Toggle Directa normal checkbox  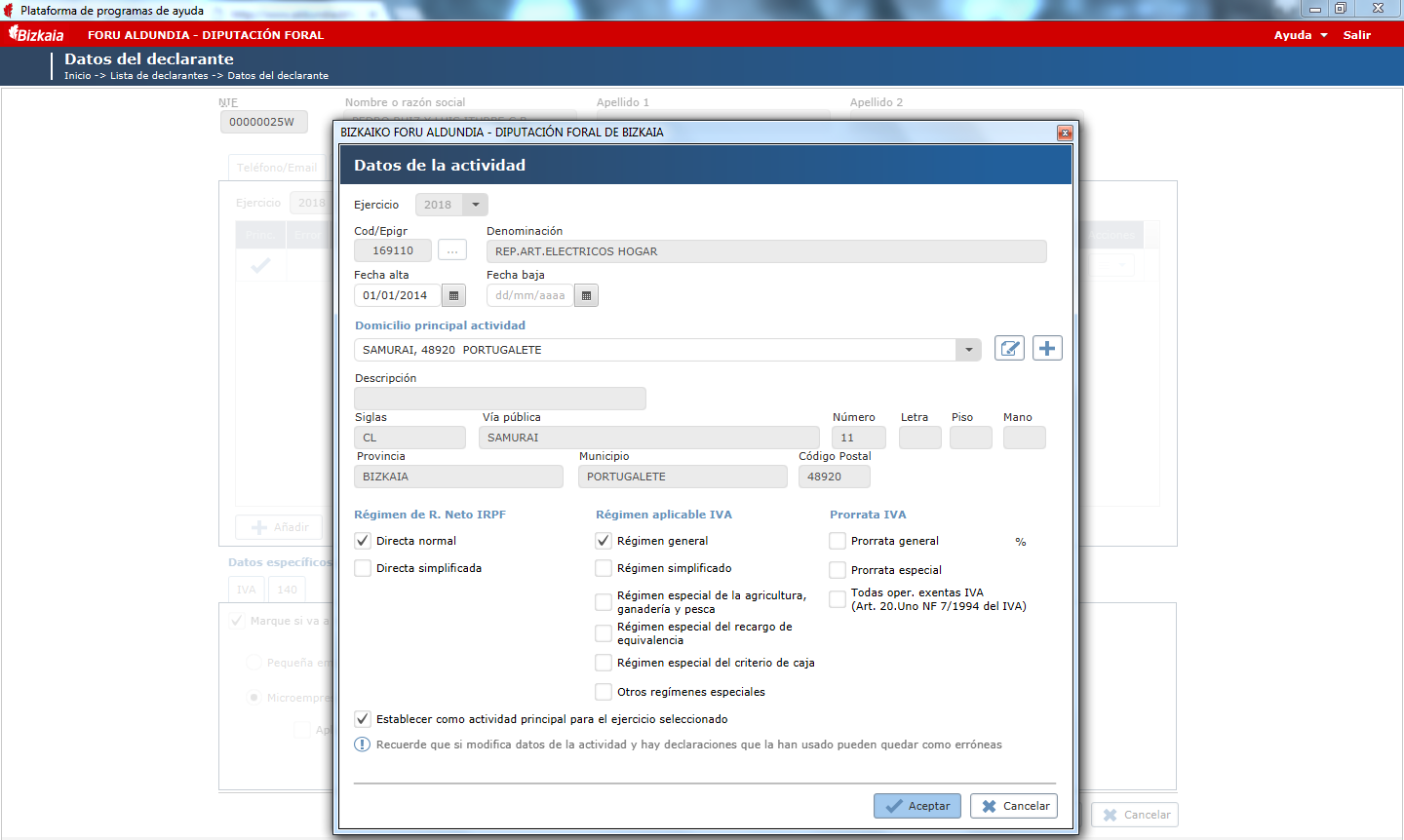[x=363, y=541]
